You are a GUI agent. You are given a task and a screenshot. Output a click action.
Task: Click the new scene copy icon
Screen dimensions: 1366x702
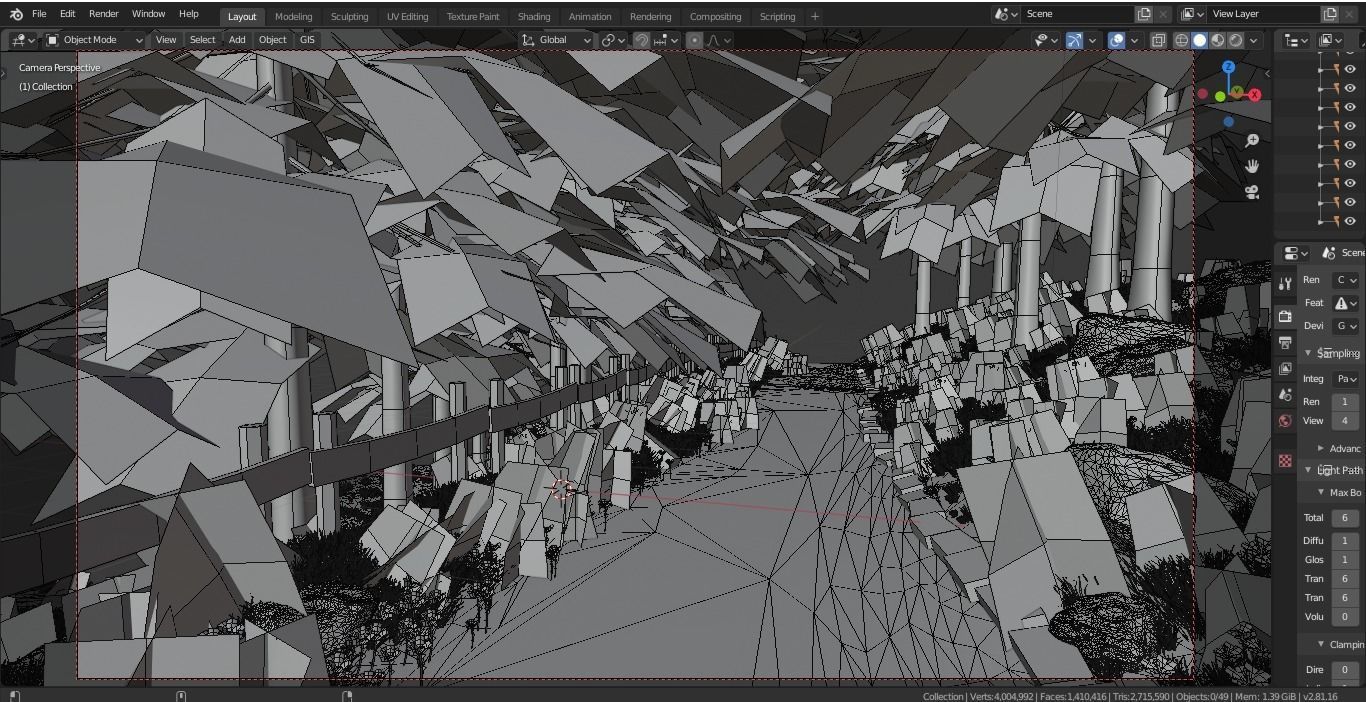click(1144, 14)
